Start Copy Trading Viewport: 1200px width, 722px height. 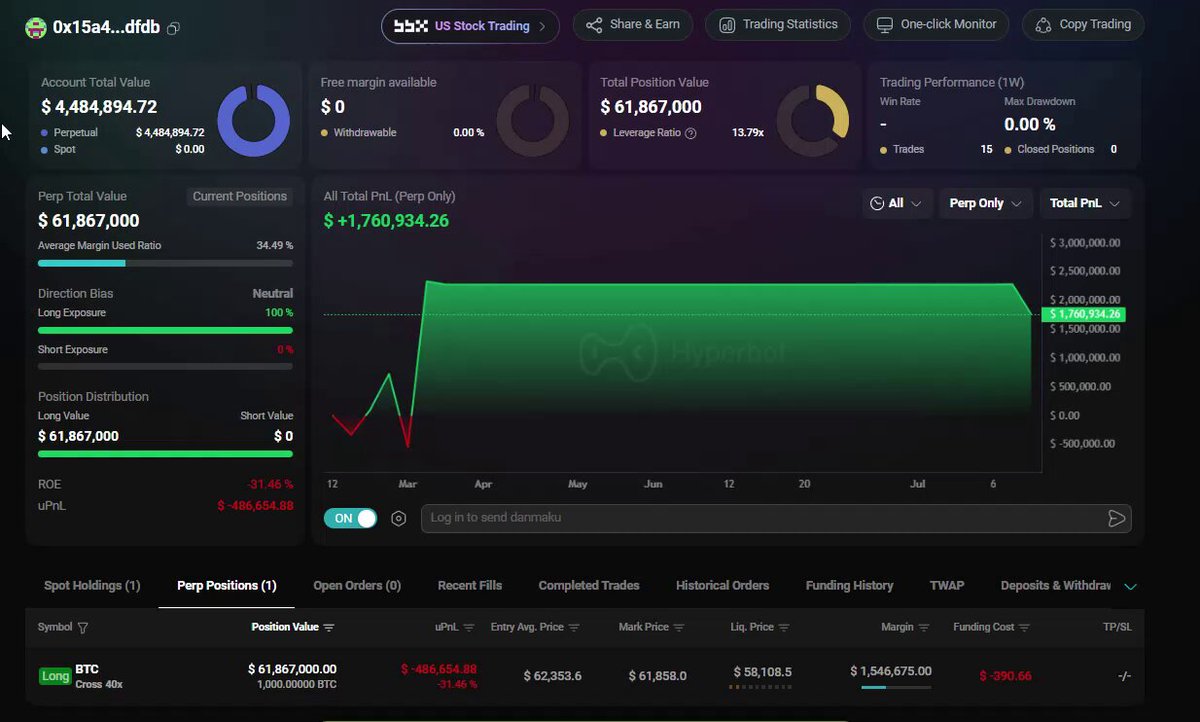coord(1083,25)
